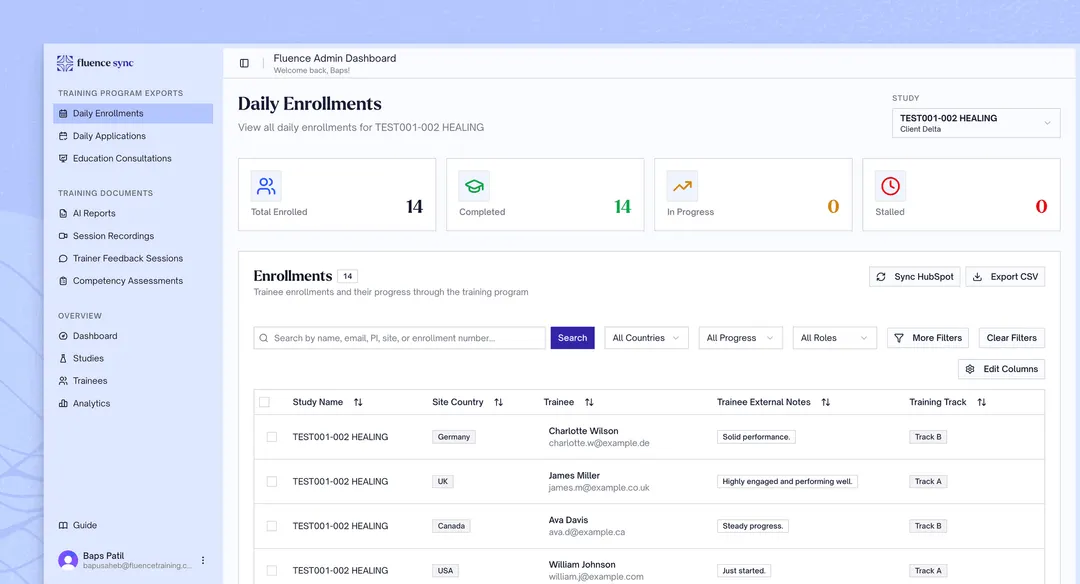Click the Germany country tag
Viewport: 1080px width, 584px height.
point(454,437)
